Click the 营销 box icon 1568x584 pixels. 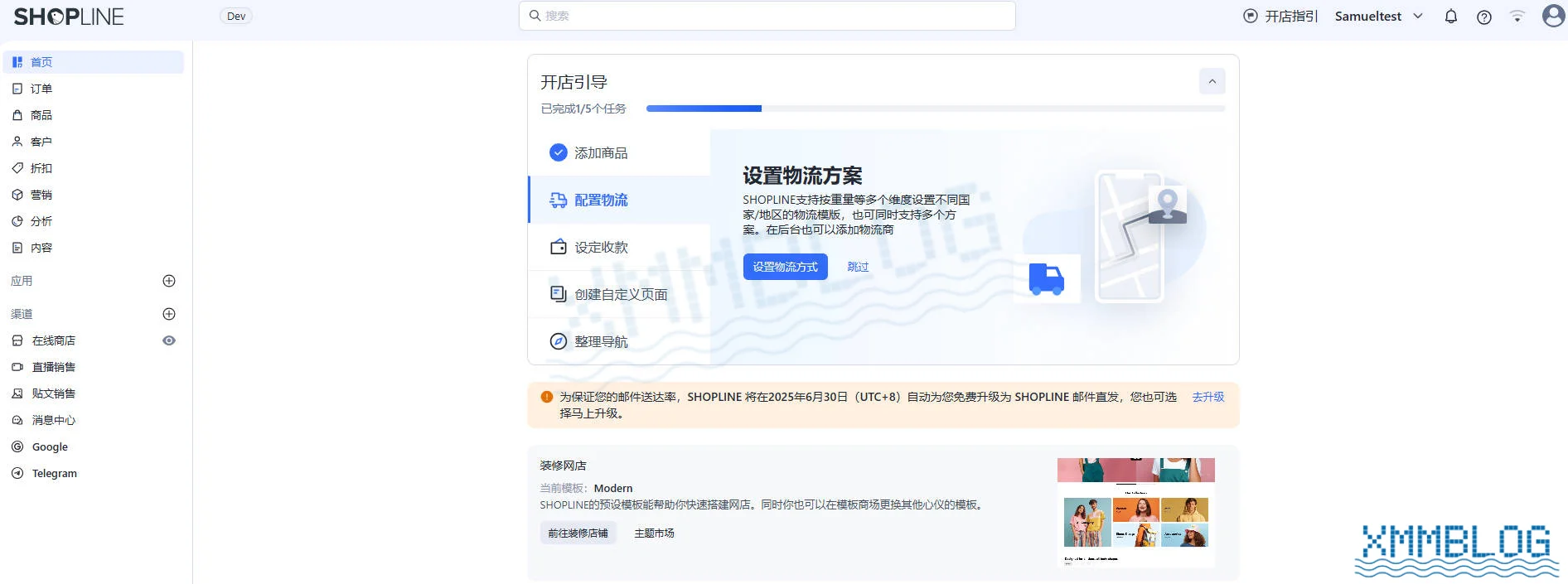(17, 195)
